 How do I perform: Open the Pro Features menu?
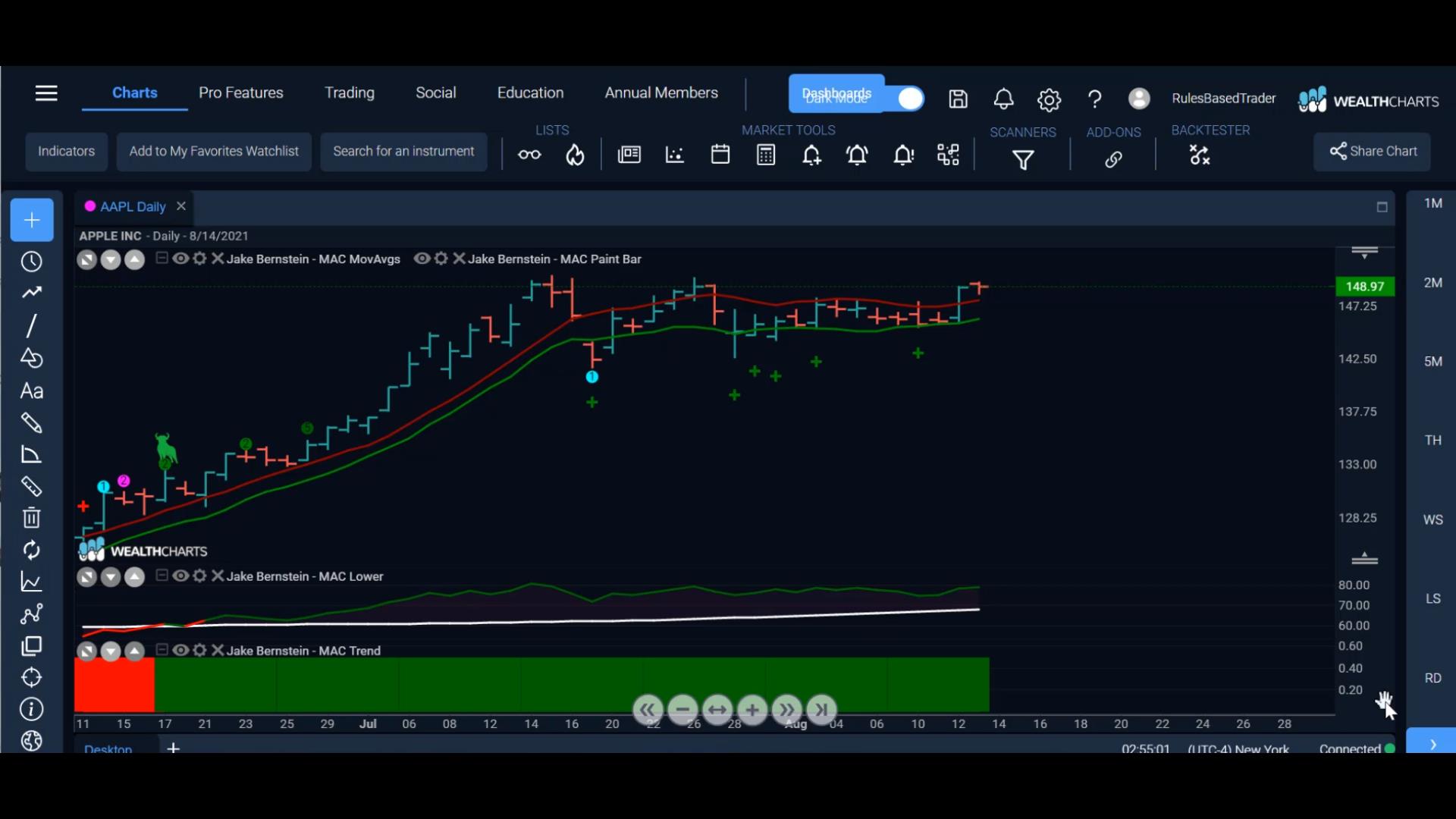241,93
